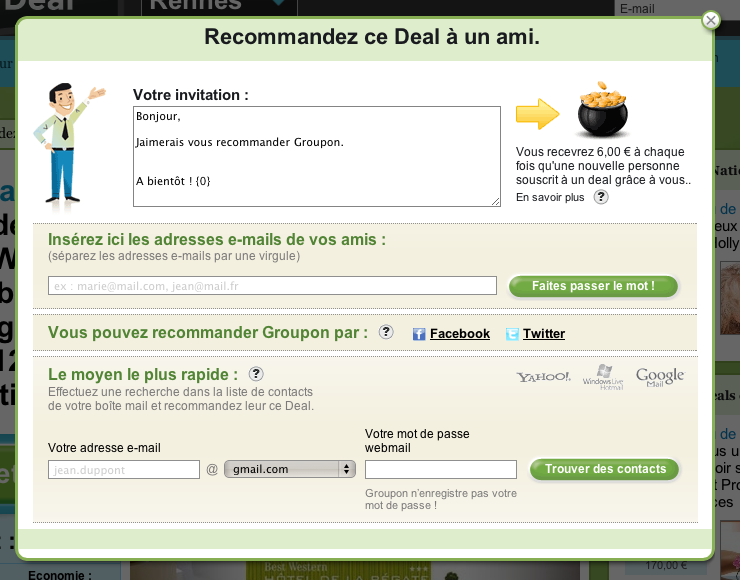Select the Google Mail logo
Viewport: 740px width, 580px height.
coord(660,377)
